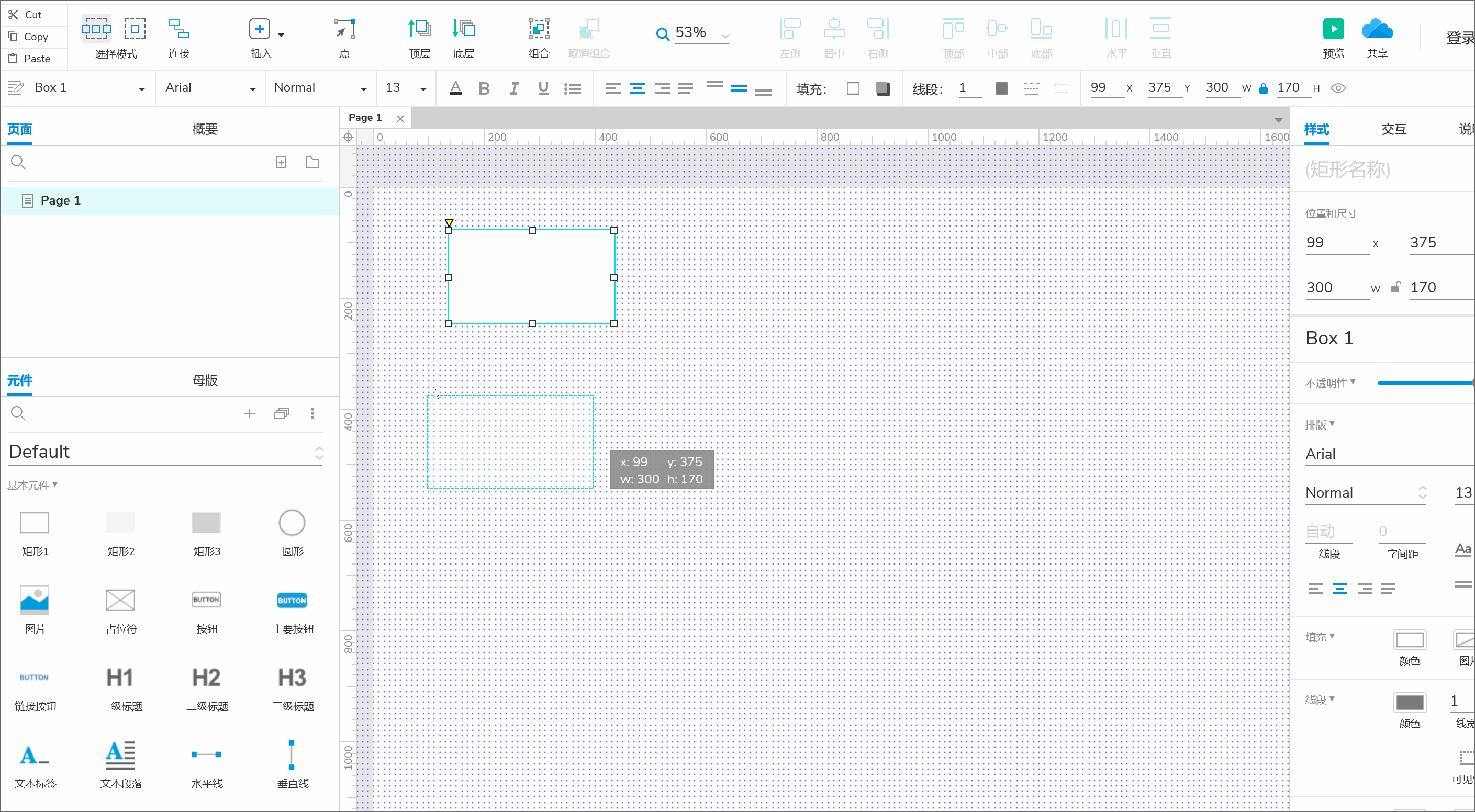Image resolution: width=1475 pixels, height=812 pixels.
Task: Click the Paste button
Action: click(30, 59)
